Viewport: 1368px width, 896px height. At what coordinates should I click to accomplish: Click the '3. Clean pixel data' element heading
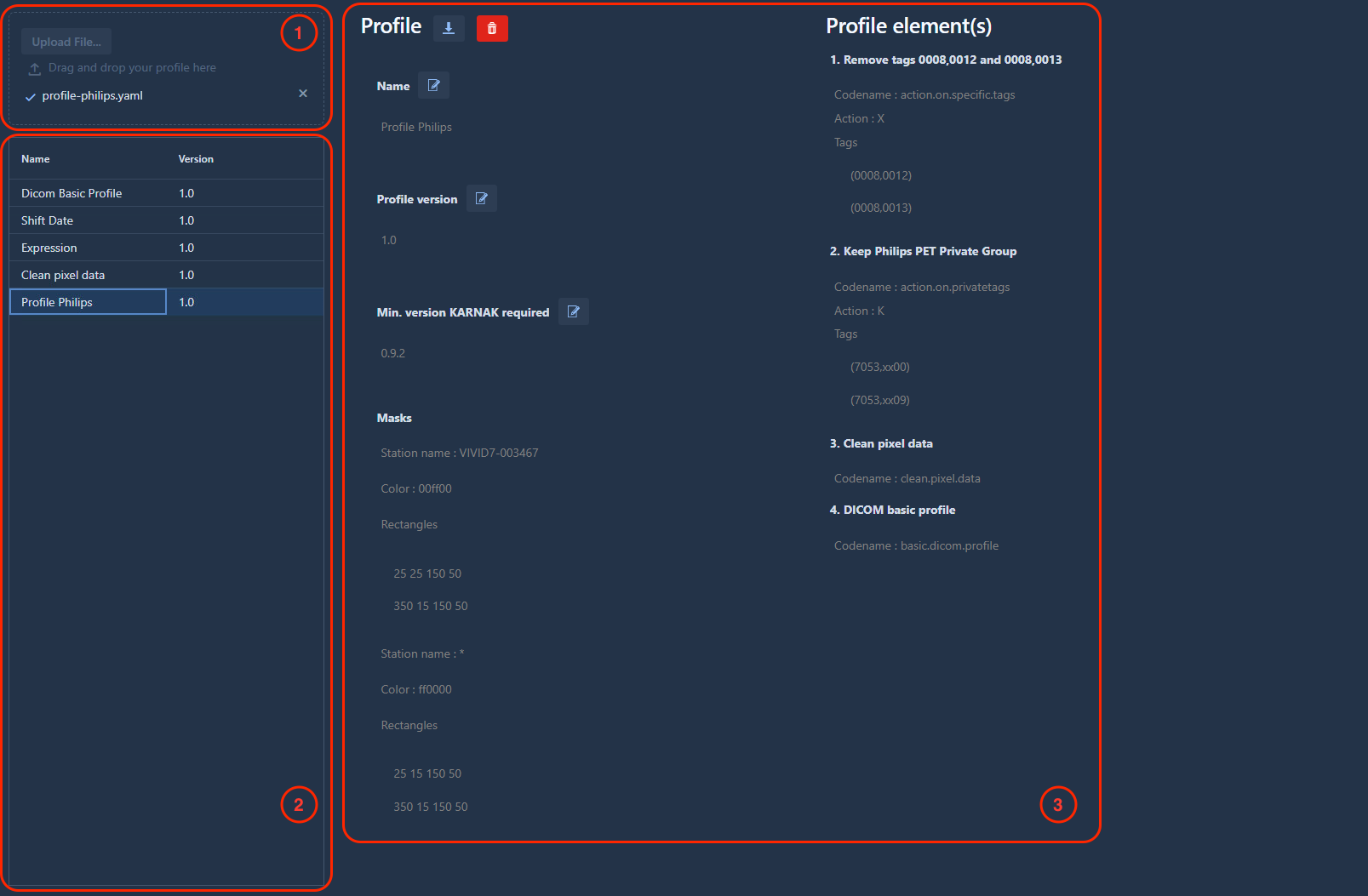tap(881, 443)
